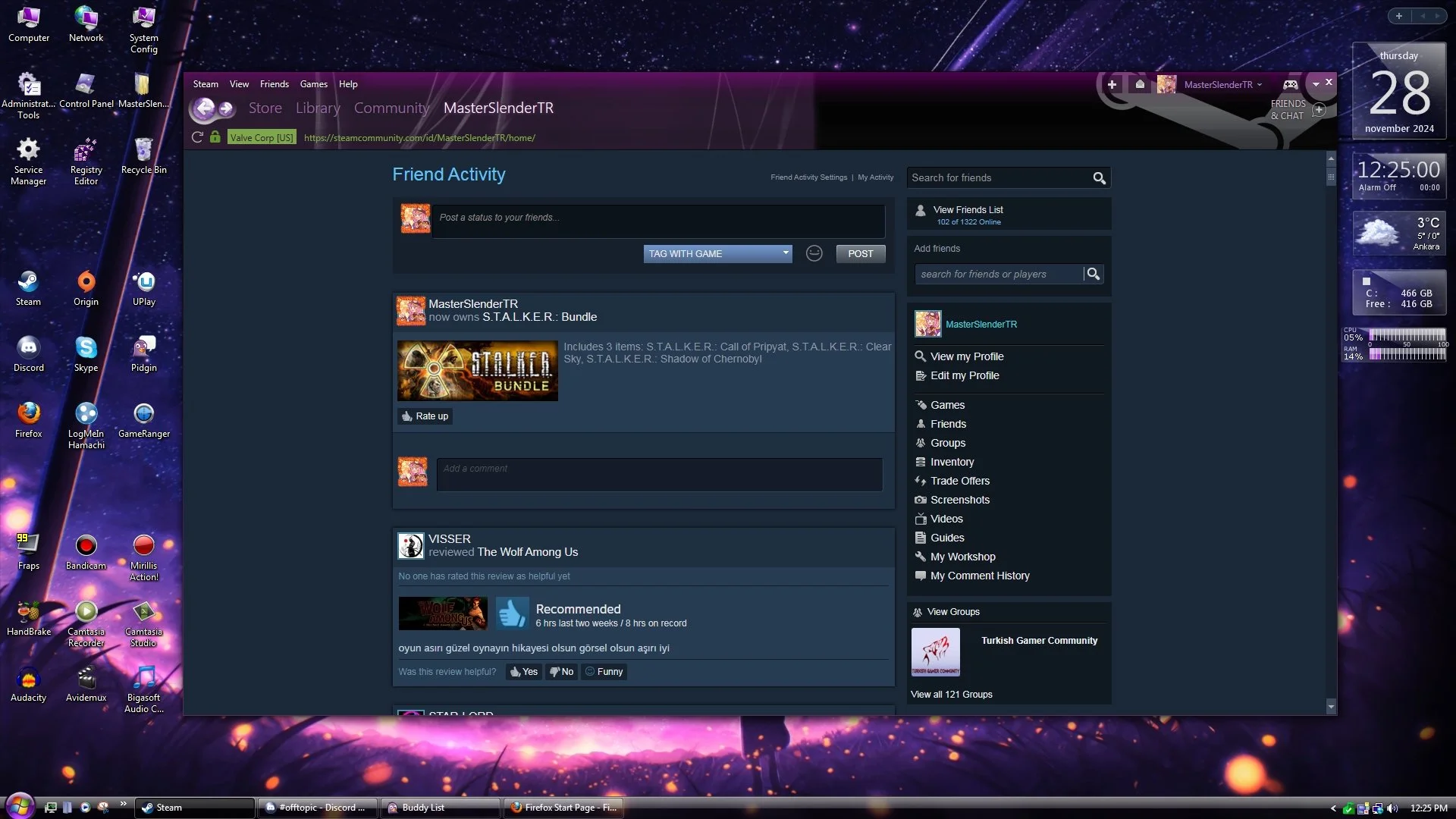Focus the Add a comment field

(659, 474)
